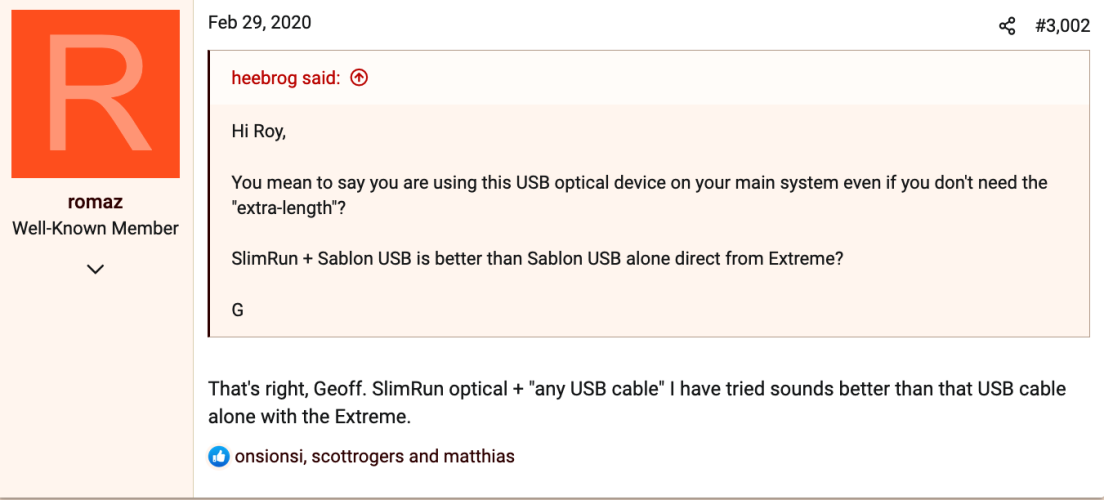Open the romaz username profile link

[x=95, y=202]
